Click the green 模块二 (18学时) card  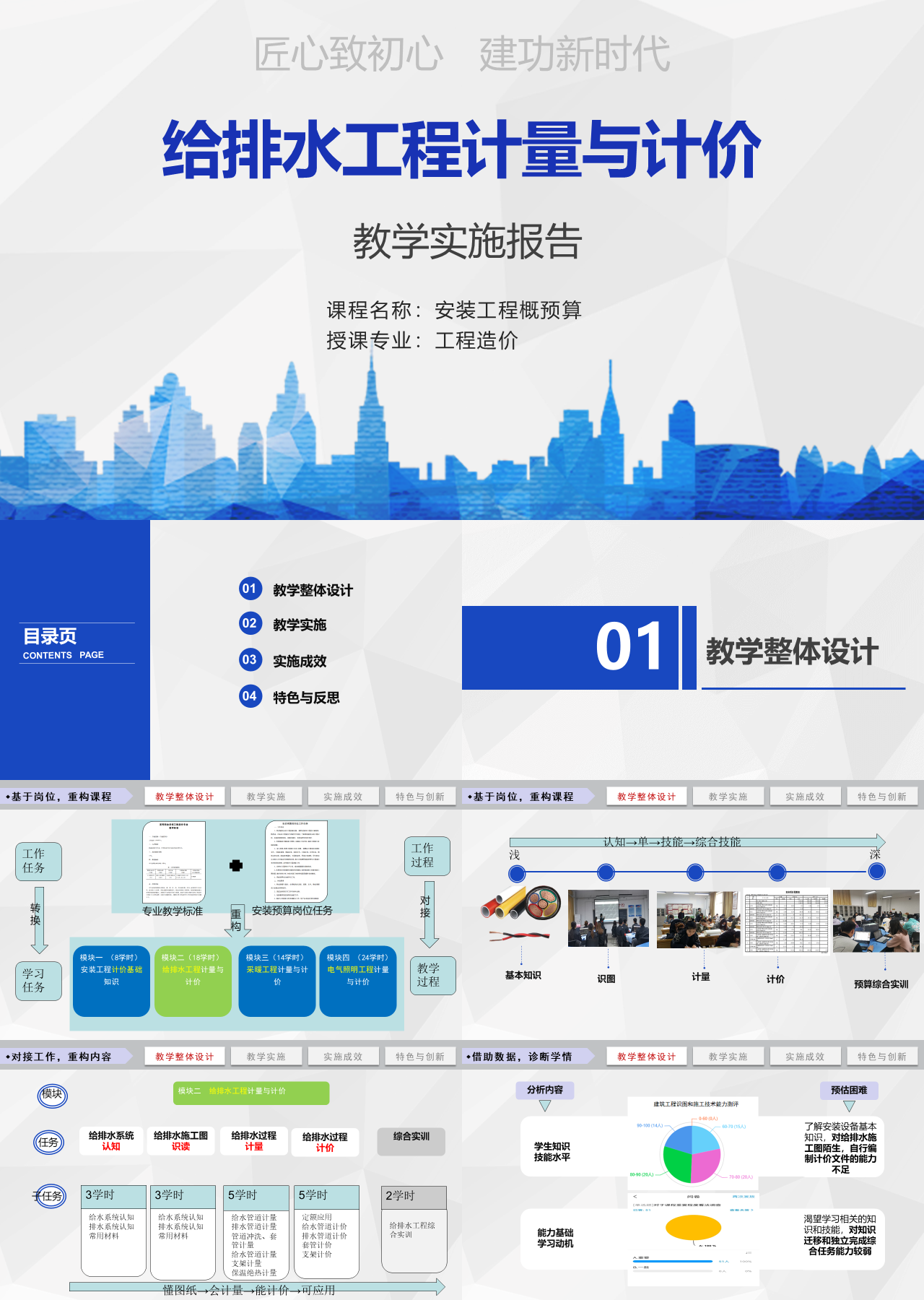coord(193,981)
